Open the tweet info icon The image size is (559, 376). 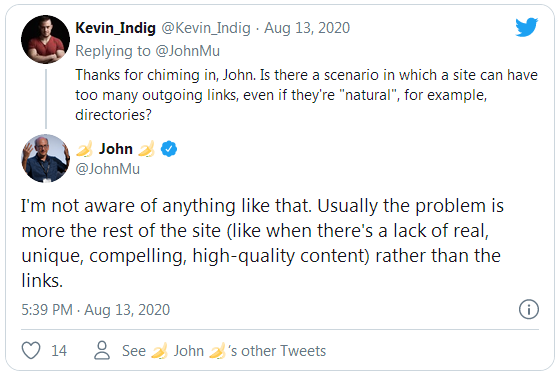tap(529, 309)
